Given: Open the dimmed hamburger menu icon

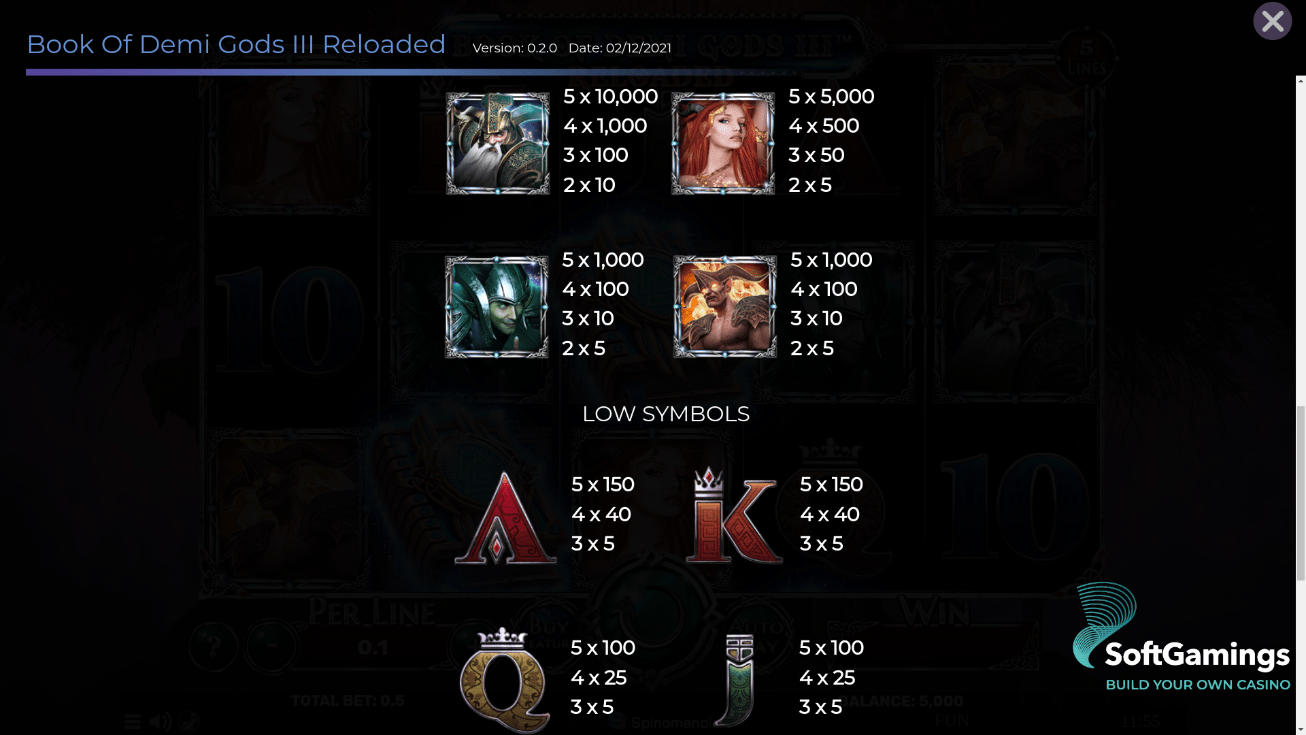Looking at the screenshot, I should (x=132, y=722).
